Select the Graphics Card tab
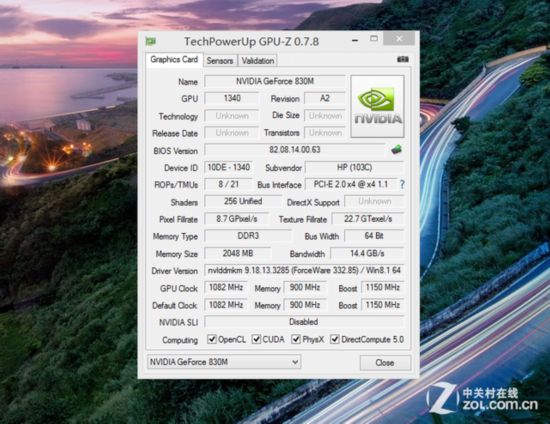Image resolution: width=550 pixels, height=424 pixels. 174,60
